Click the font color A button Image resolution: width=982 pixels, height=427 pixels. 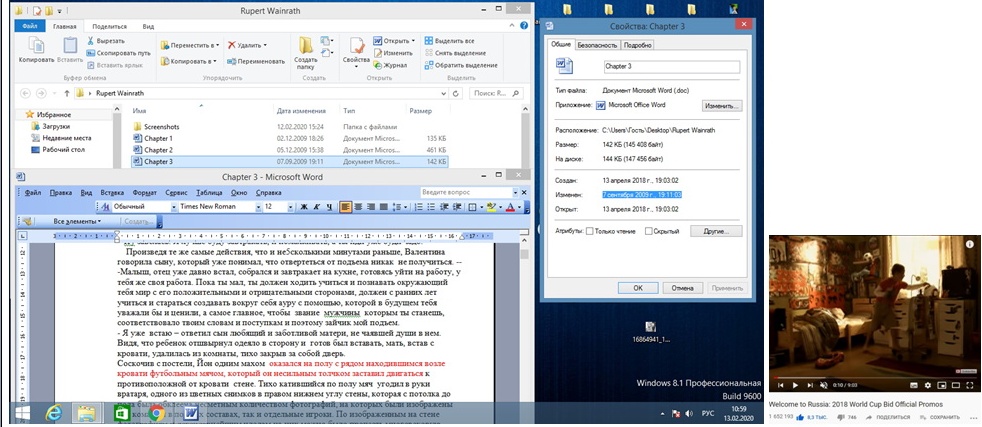510,207
